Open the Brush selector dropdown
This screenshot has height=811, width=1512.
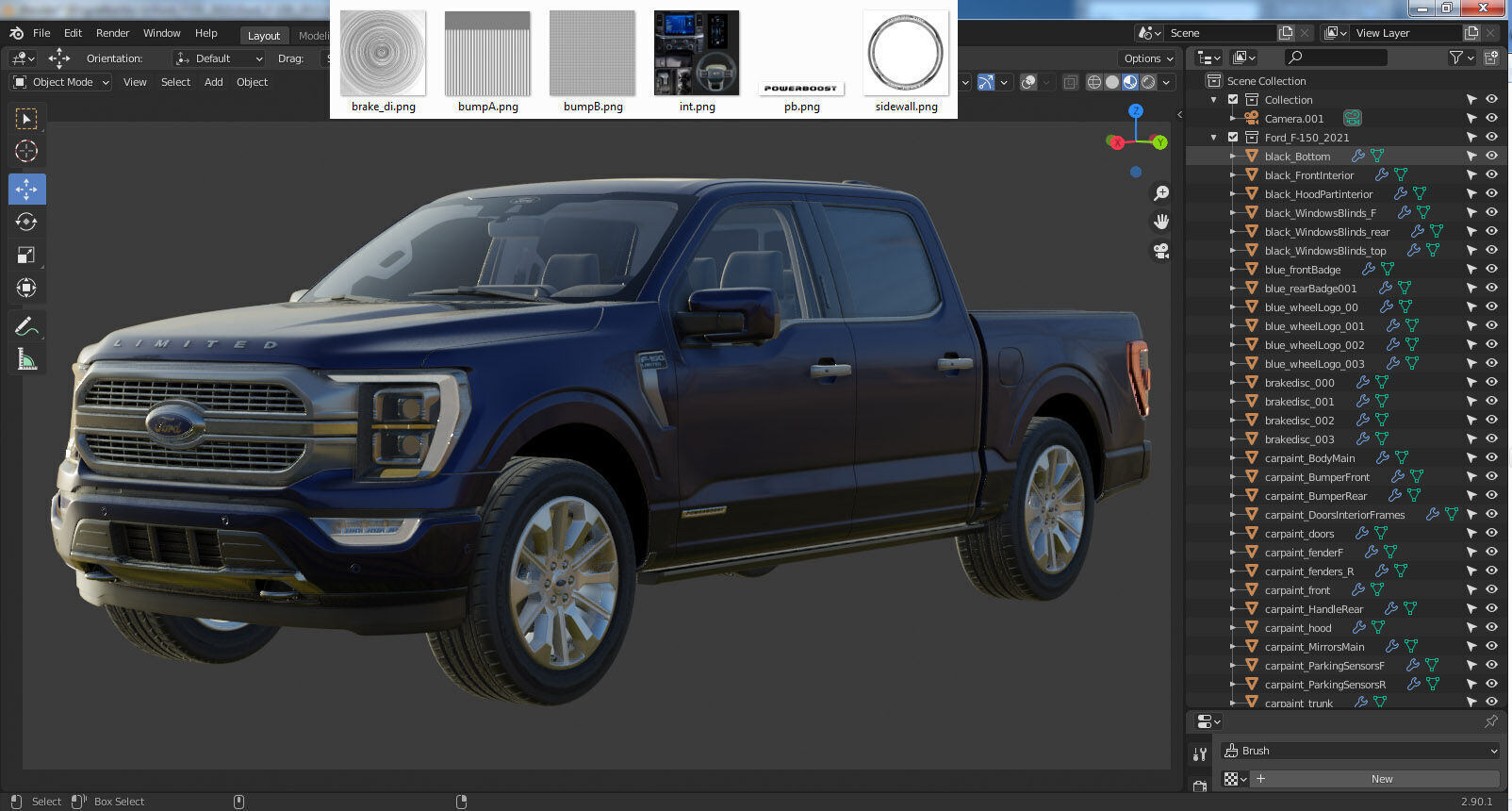(x=1360, y=751)
